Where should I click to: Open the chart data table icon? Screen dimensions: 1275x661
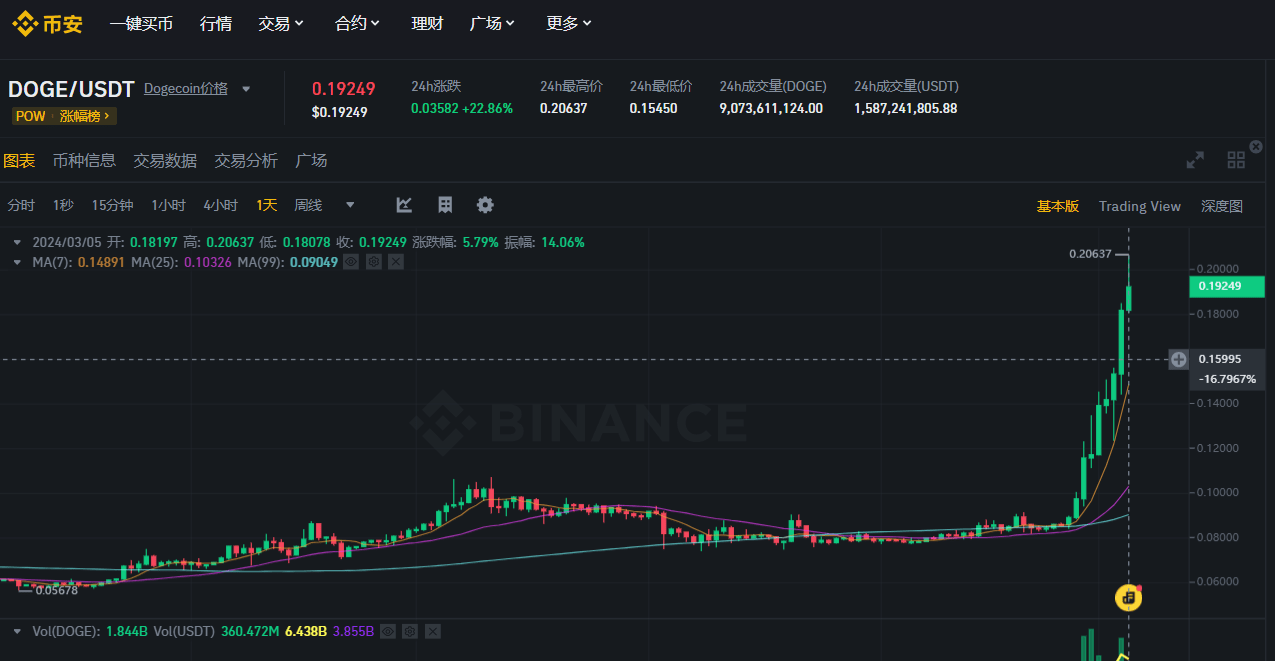pyautogui.click(x=445, y=205)
